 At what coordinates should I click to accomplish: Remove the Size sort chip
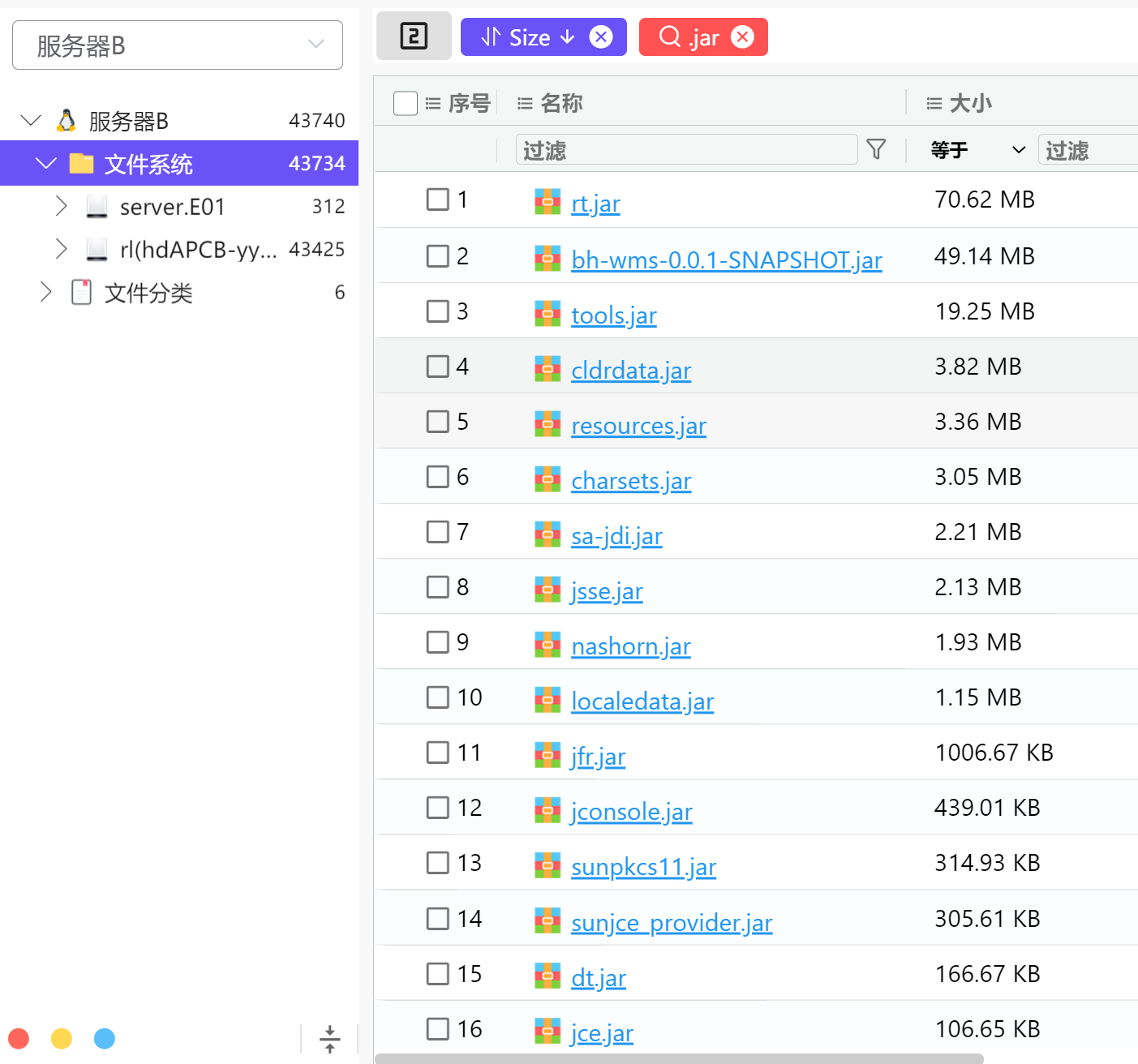(601, 37)
